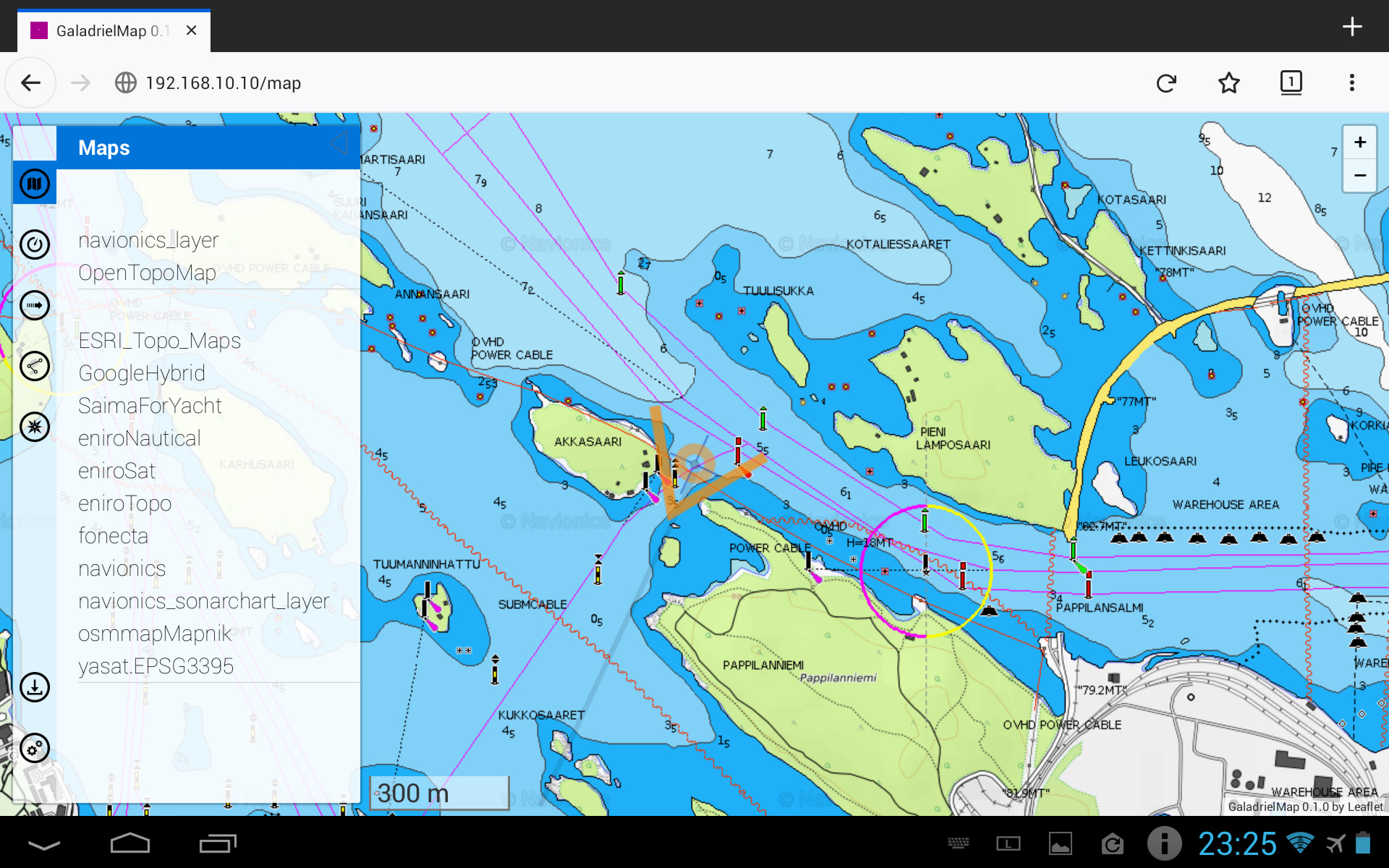Go back with browser back arrow

(30, 83)
